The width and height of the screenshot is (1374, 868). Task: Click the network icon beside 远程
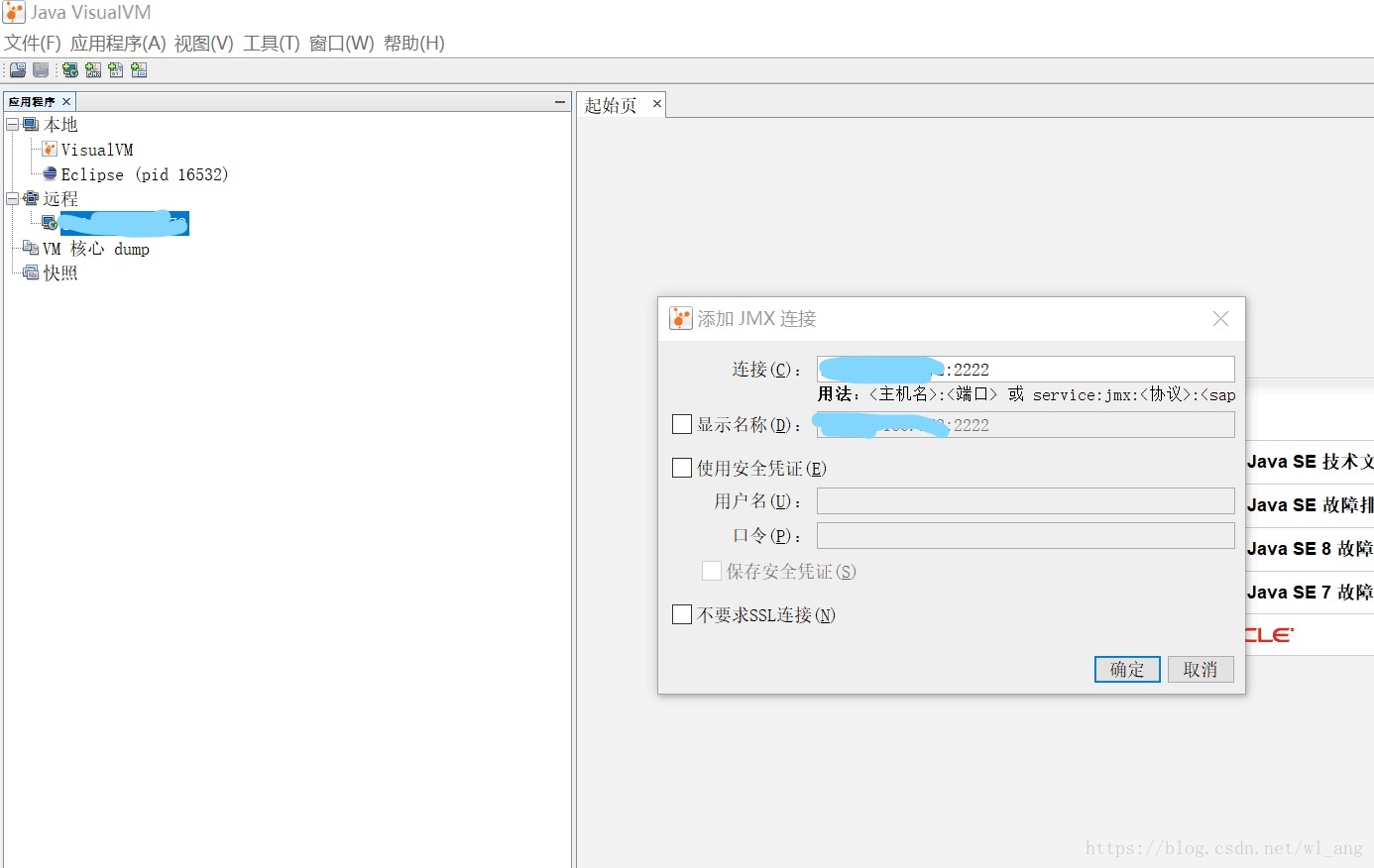click(x=31, y=198)
